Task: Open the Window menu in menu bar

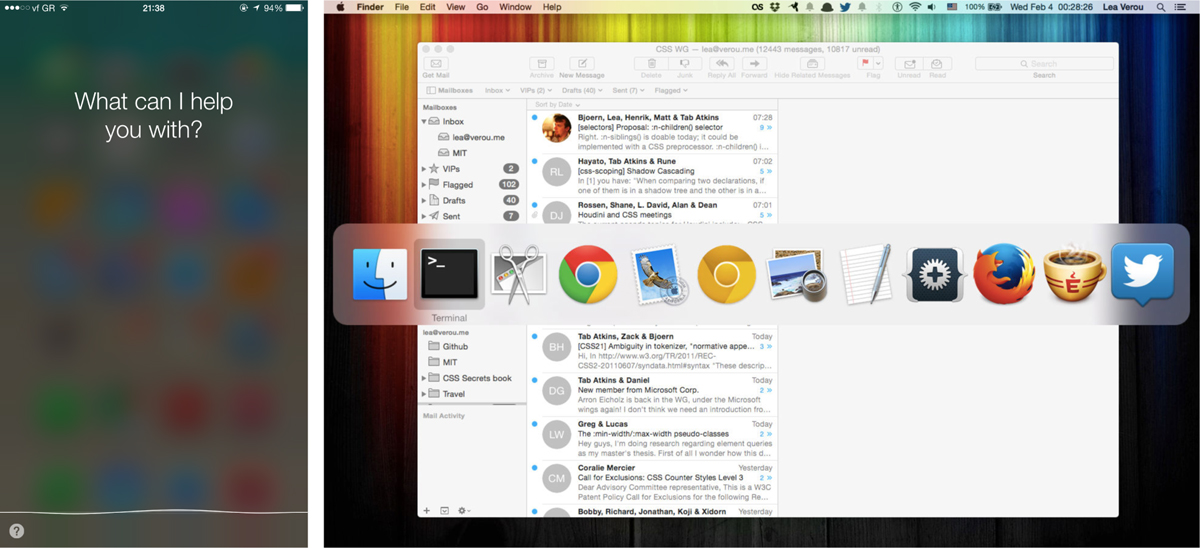Action: point(515,7)
